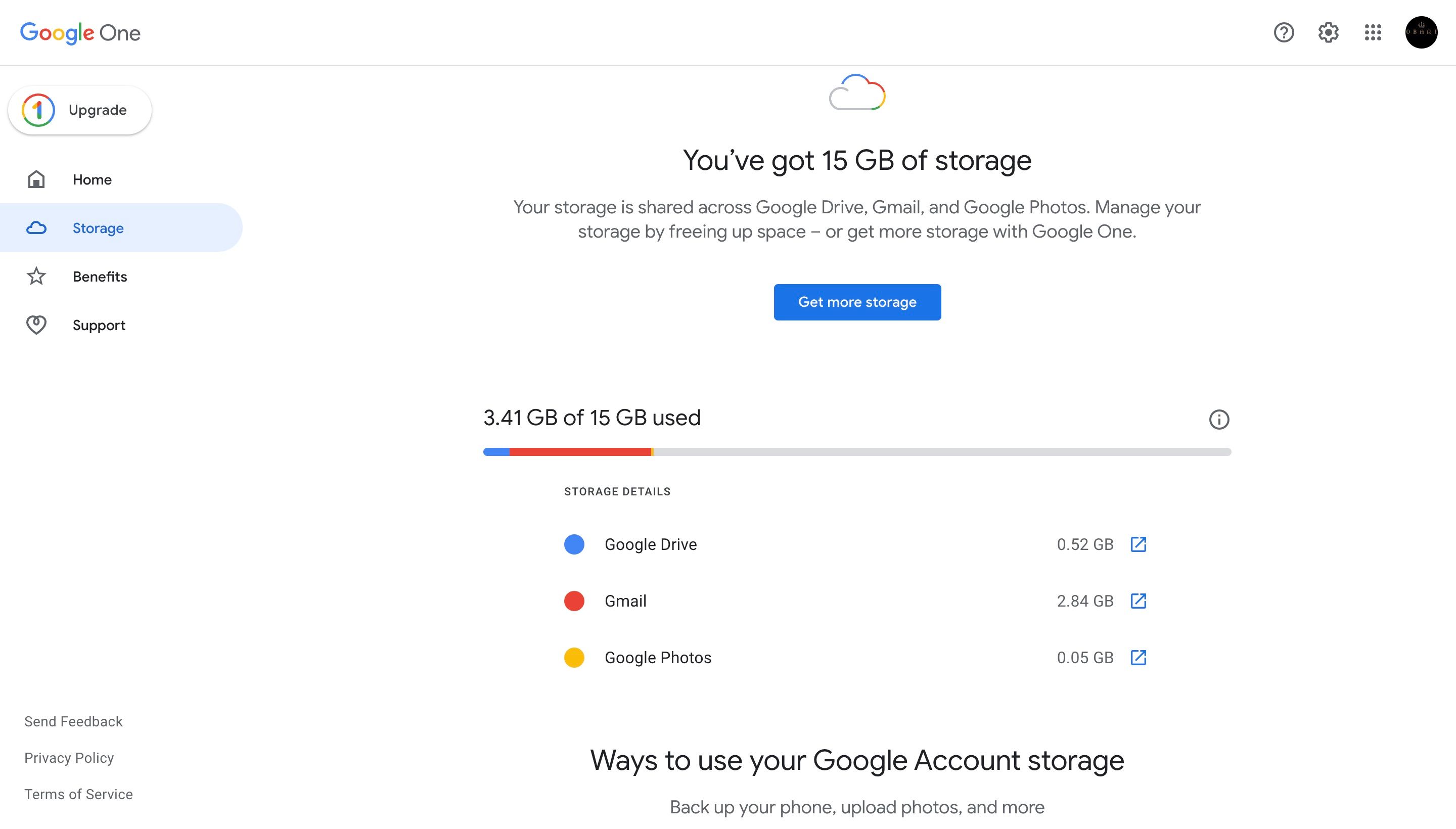This screenshot has height=829, width=1456.
Task: Open Gmail storage external link icon
Action: [1137, 601]
